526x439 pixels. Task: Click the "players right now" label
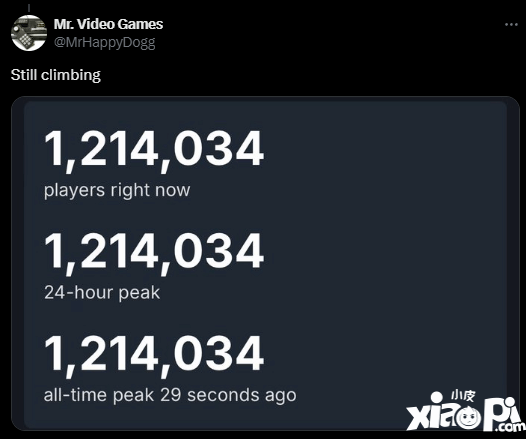coord(117,190)
